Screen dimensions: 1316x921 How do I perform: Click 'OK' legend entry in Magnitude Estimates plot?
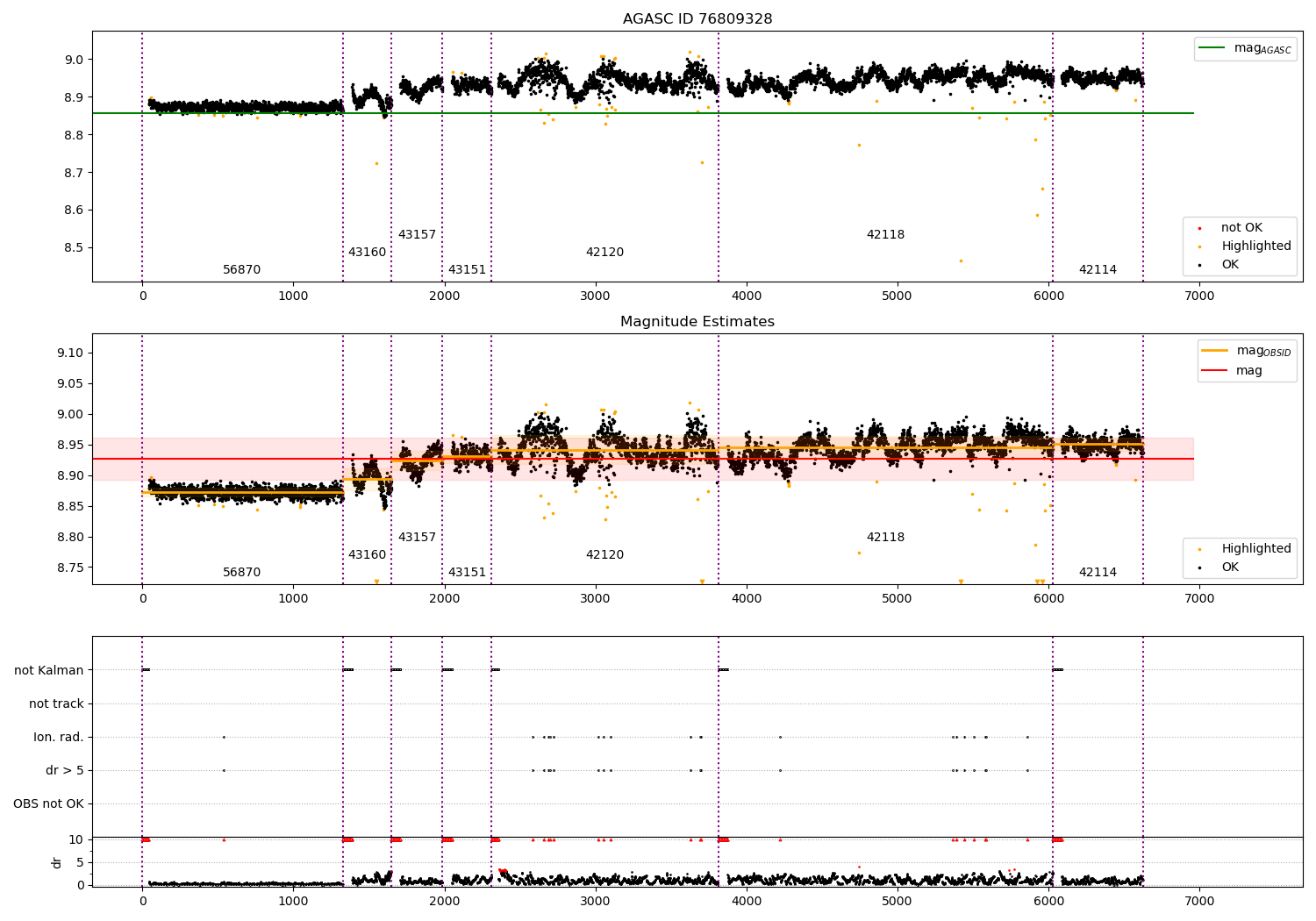pyautogui.click(x=1220, y=568)
